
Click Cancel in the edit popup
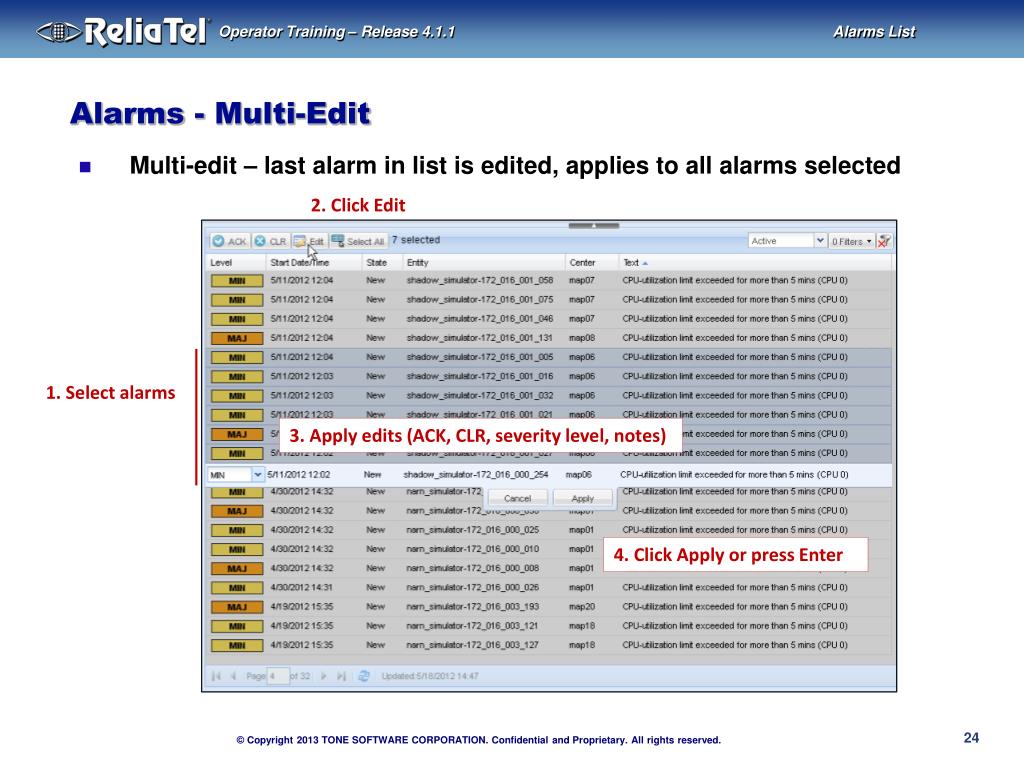tap(517, 498)
